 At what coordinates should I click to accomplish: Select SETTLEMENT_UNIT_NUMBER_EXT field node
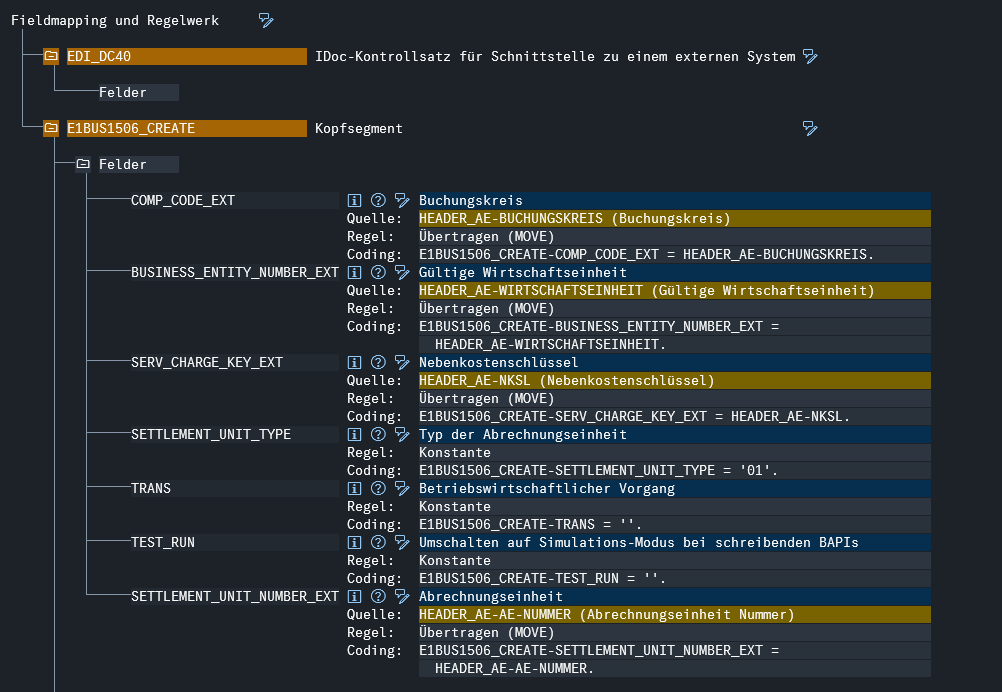tap(235, 597)
